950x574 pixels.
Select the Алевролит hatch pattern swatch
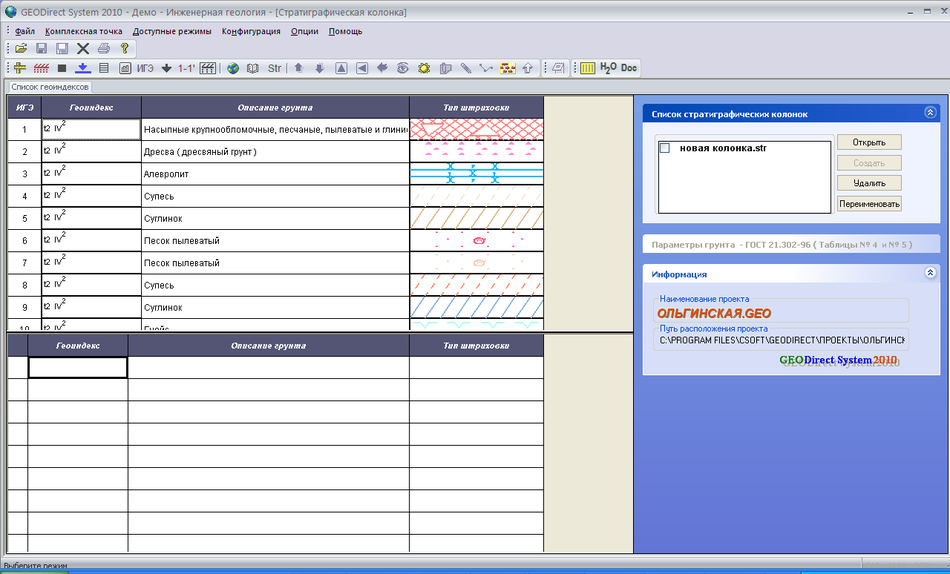476,173
